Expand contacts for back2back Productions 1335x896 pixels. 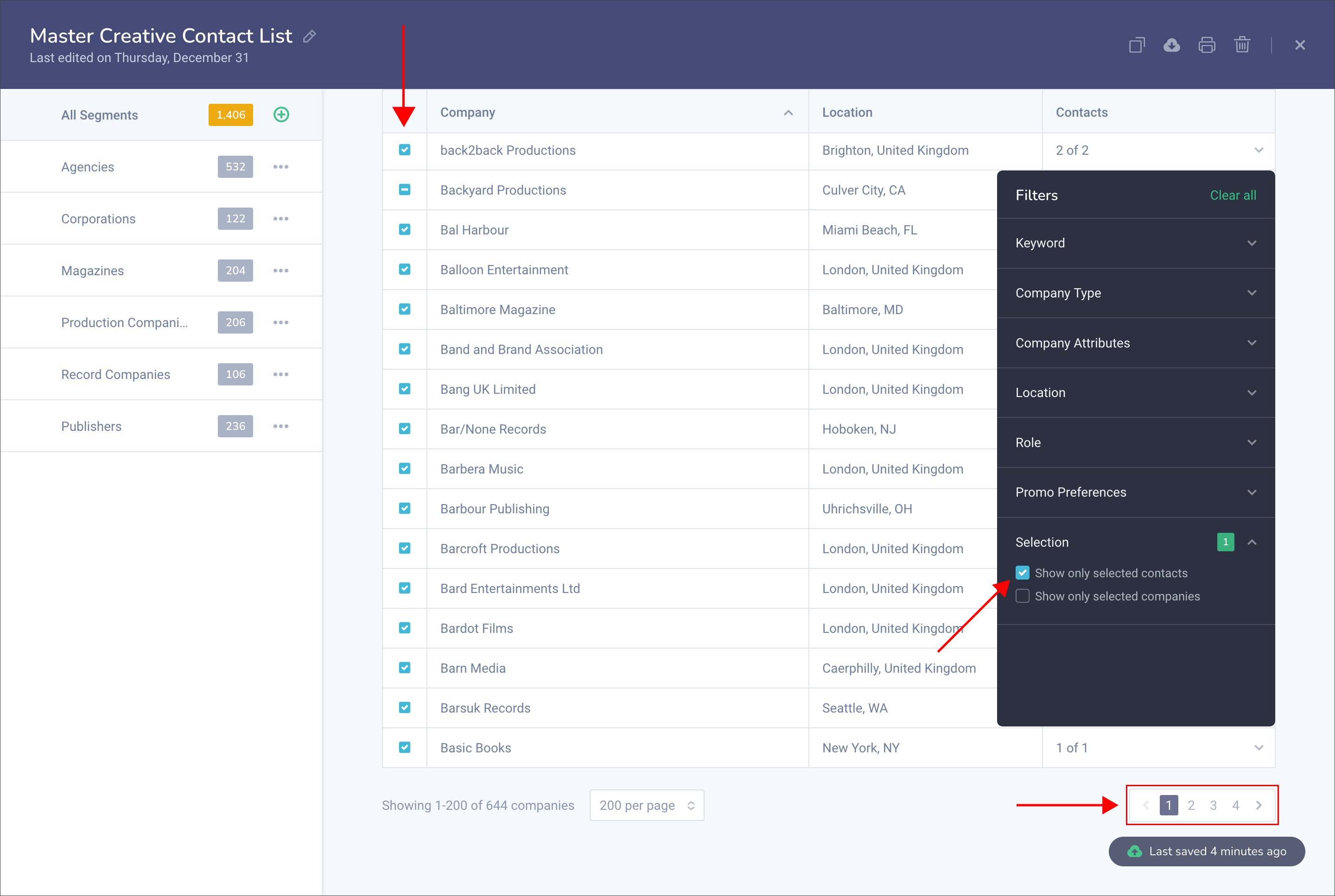[1259, 150]
